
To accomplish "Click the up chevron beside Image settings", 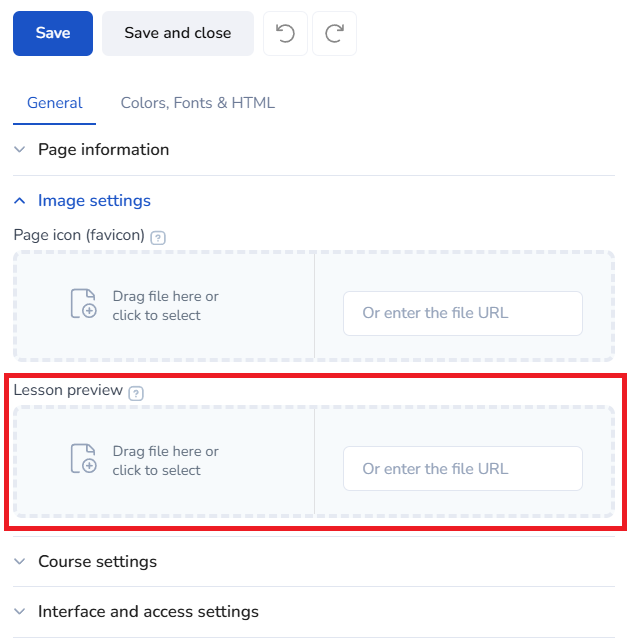I will click(20, 201).
